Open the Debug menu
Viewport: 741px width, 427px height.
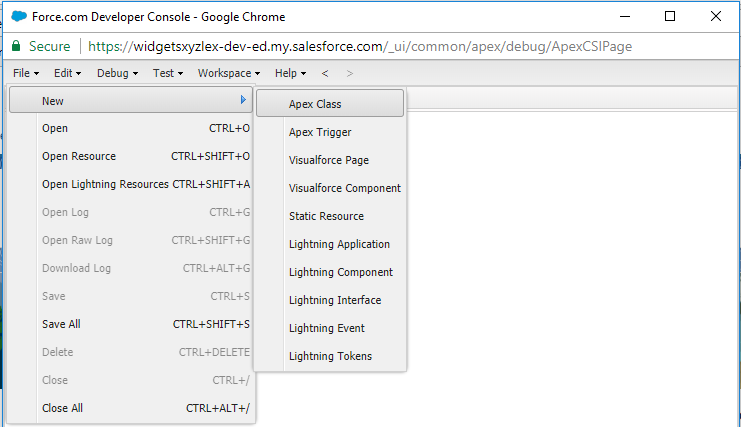click(x=117, y=73)
